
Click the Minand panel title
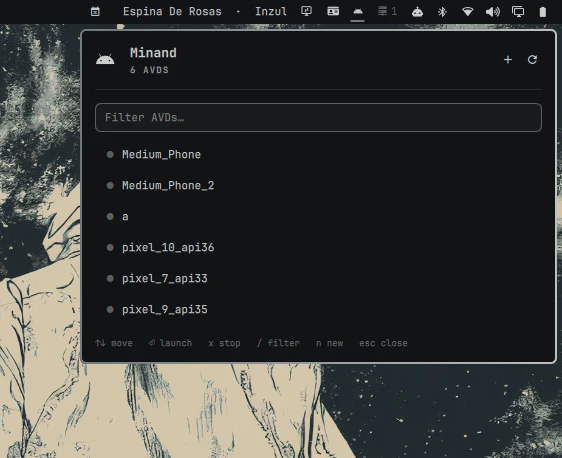153,53
